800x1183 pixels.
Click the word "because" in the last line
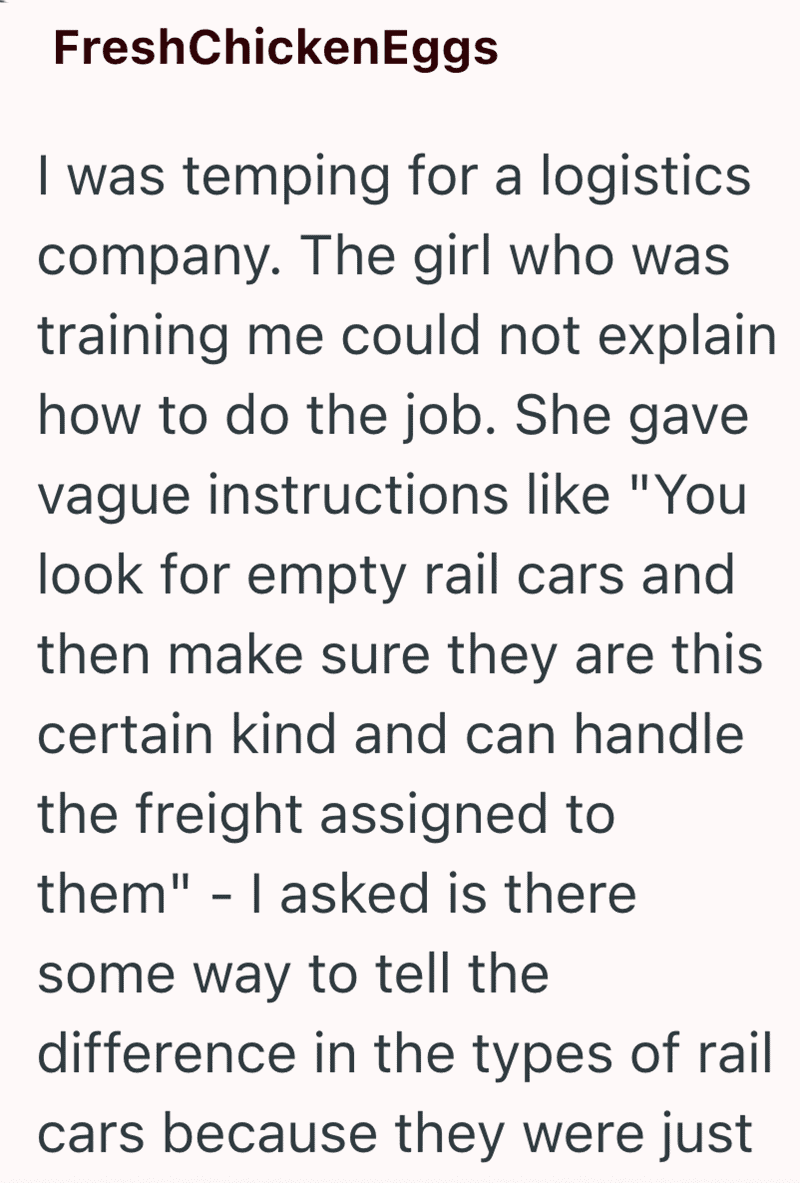click(x=271, y=1134)
